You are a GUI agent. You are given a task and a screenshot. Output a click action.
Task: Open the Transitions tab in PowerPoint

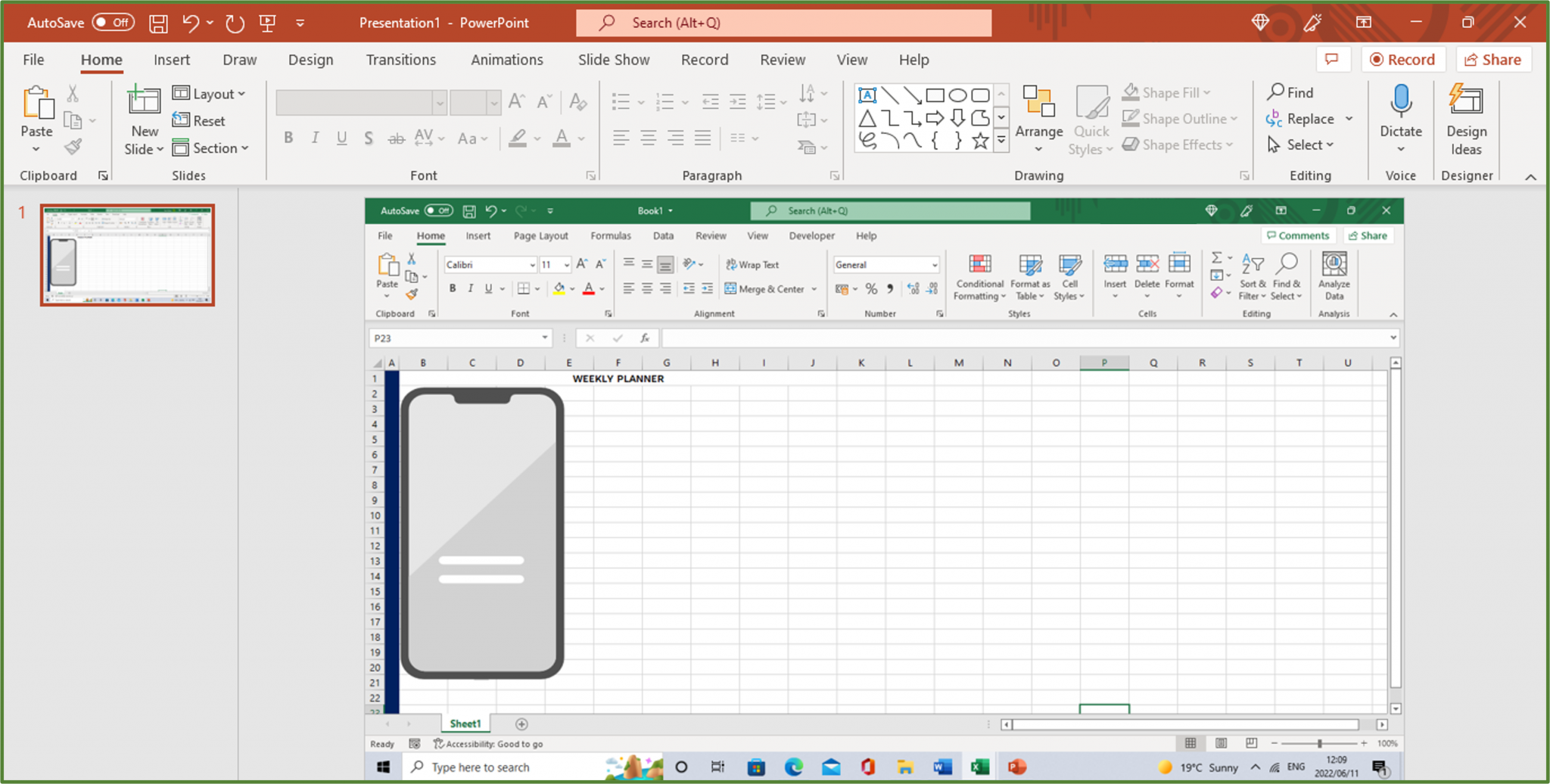(x=400, y=59)
